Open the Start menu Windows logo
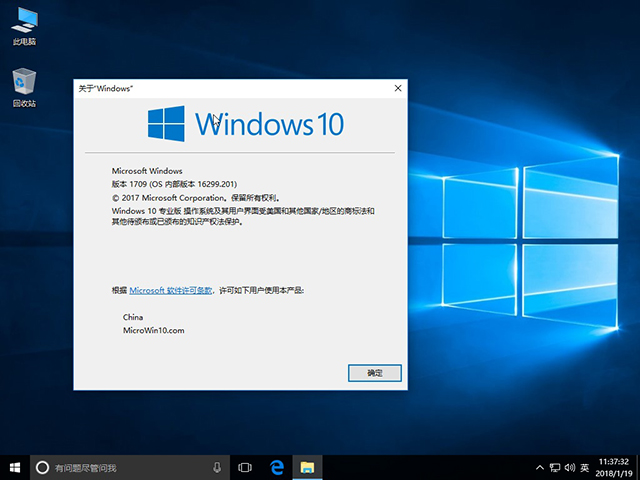The width and height of the screenshot is (640, 480). tap(15, 468)
